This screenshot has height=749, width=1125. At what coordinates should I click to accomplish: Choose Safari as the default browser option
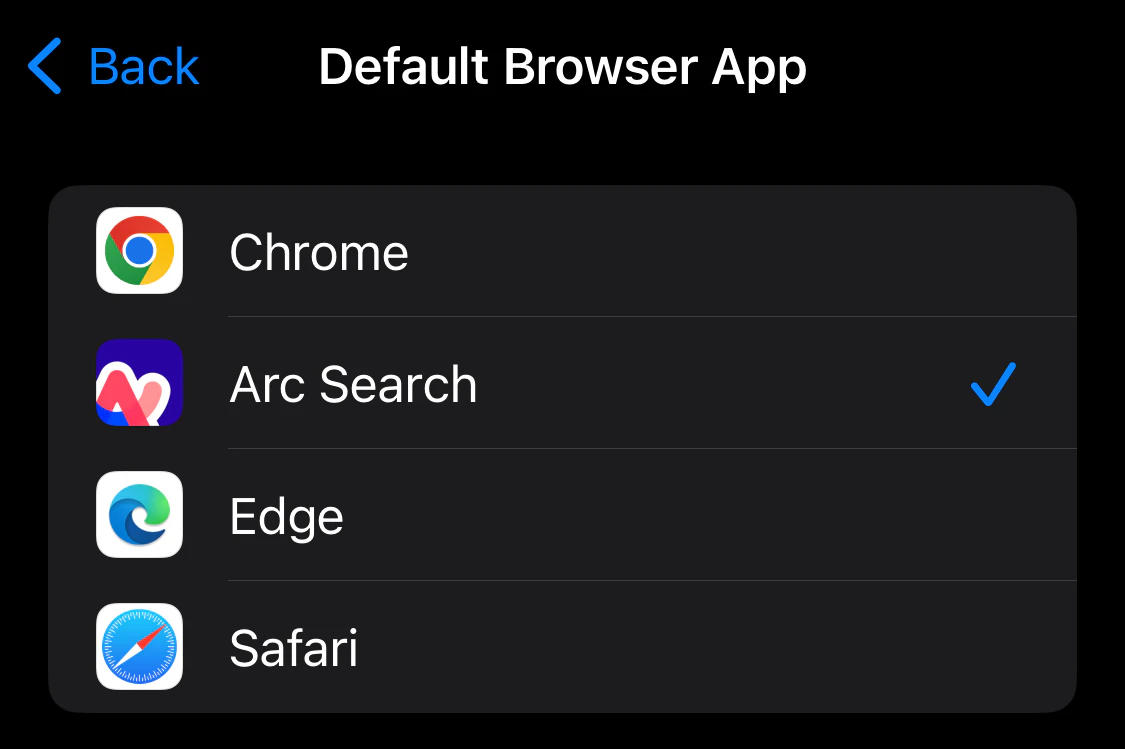(x=562, y=646)
